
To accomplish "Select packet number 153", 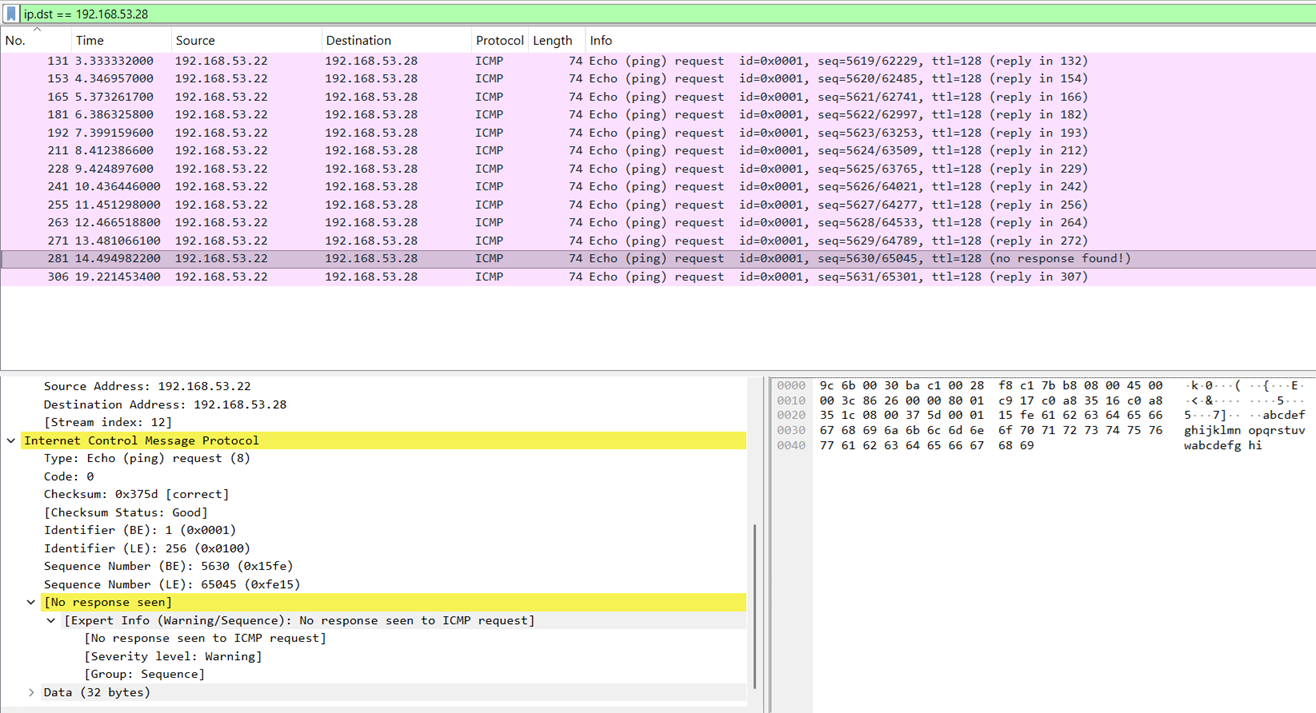I will tap(658, 79).
